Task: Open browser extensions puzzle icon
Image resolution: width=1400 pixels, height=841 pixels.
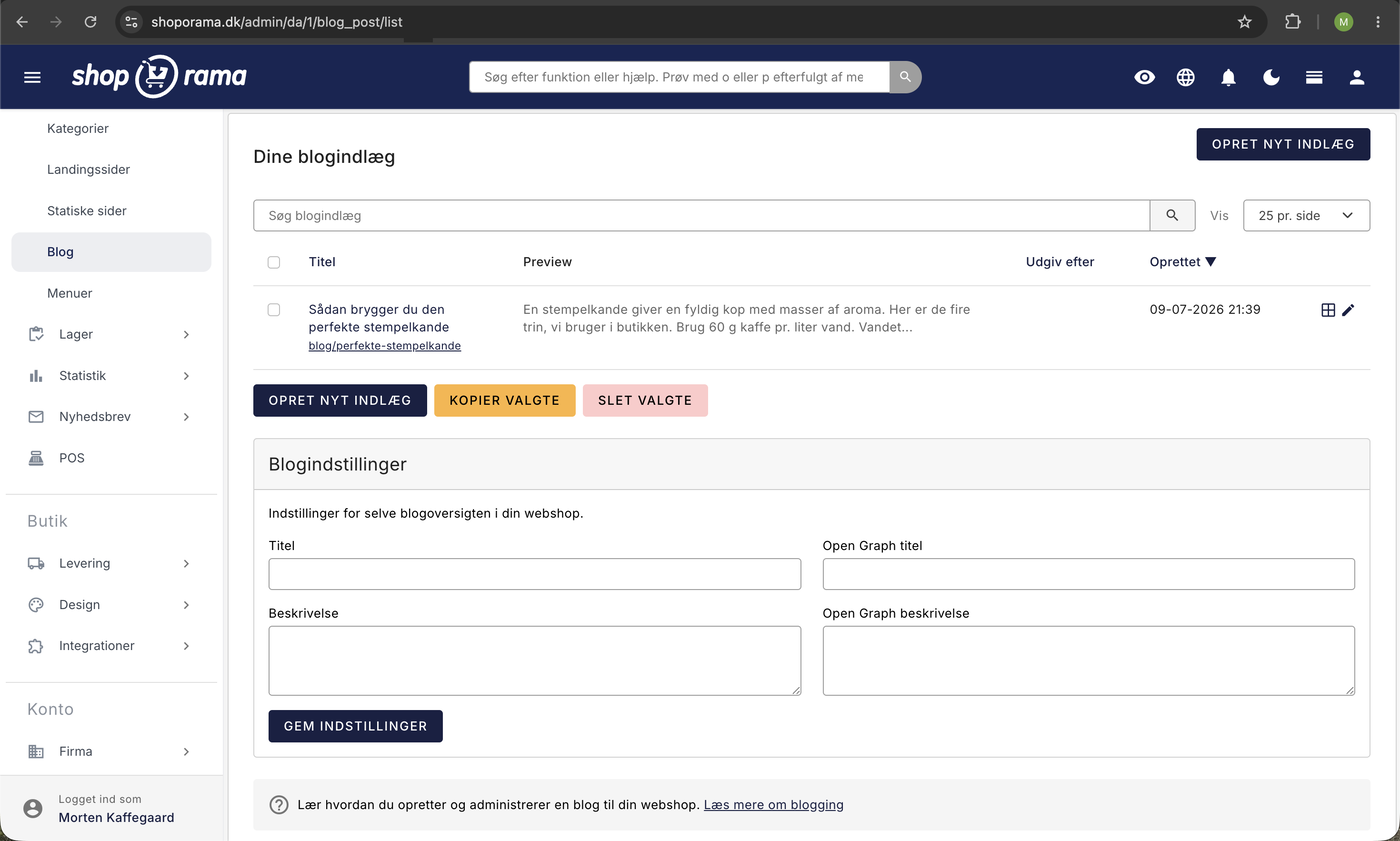Action: click(1292, 21)
